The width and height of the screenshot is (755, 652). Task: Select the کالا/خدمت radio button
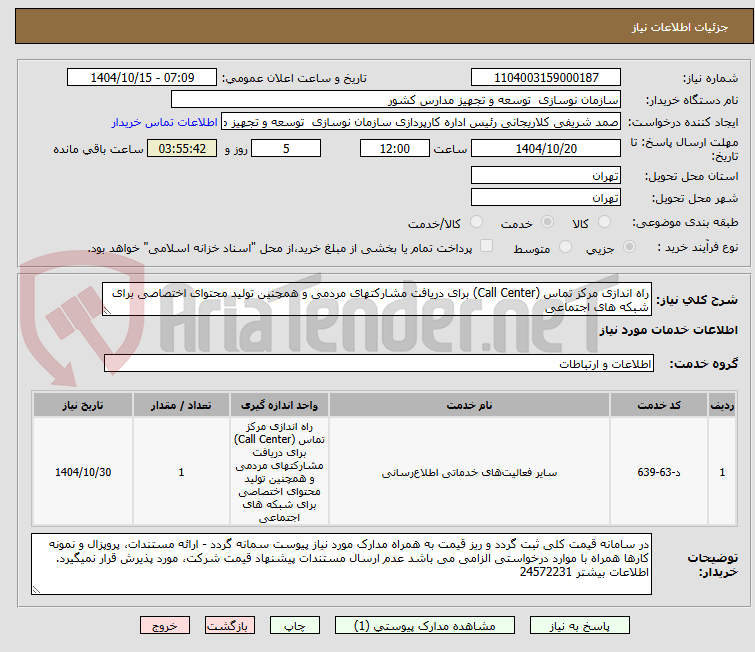(x=476, y=222)
